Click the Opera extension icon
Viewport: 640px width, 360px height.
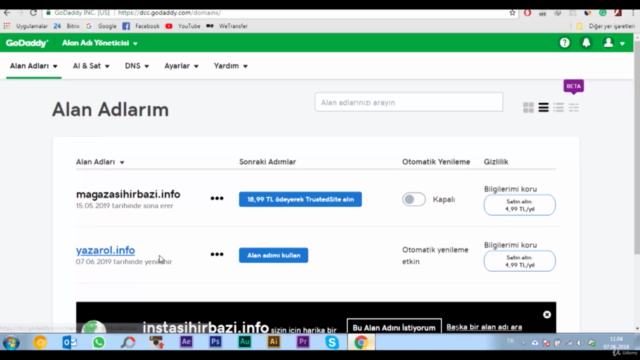click(527, 13)
